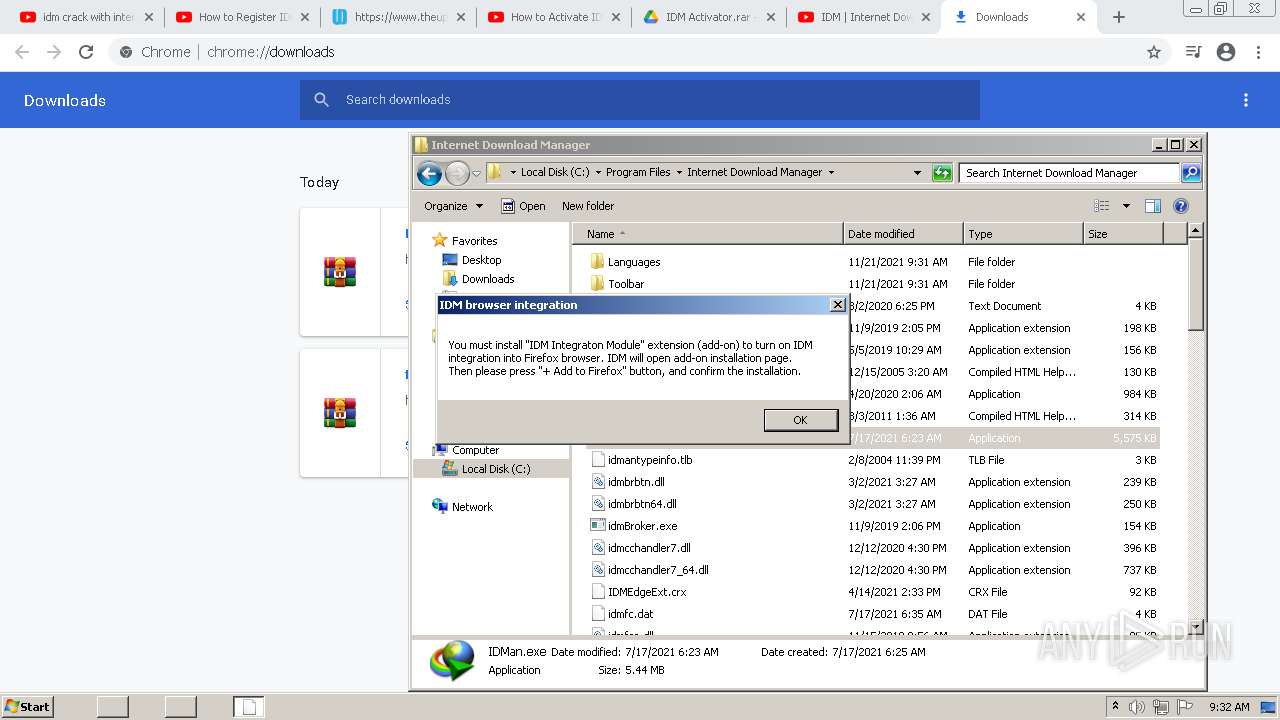Open Explorer help icon
Image resolution: width=1280 pixels, height=720 pixels.
pos(1180,206)
